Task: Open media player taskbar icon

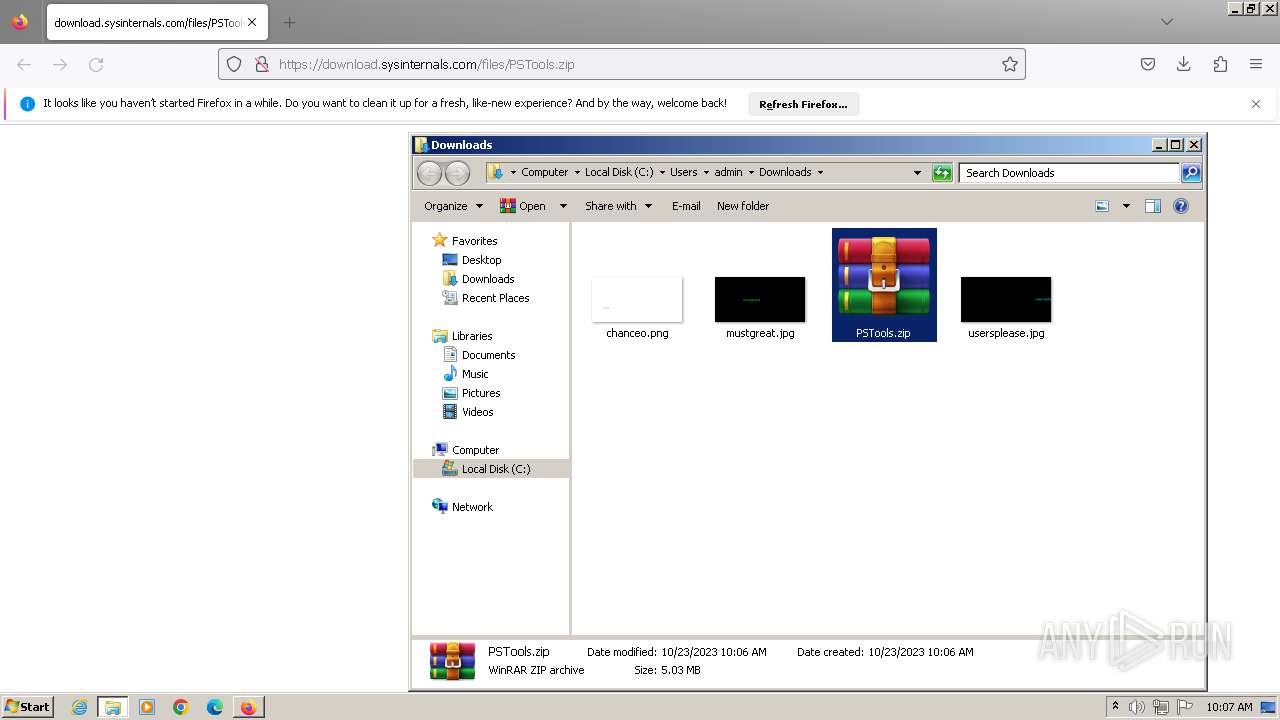Action: tap(147, 707)
